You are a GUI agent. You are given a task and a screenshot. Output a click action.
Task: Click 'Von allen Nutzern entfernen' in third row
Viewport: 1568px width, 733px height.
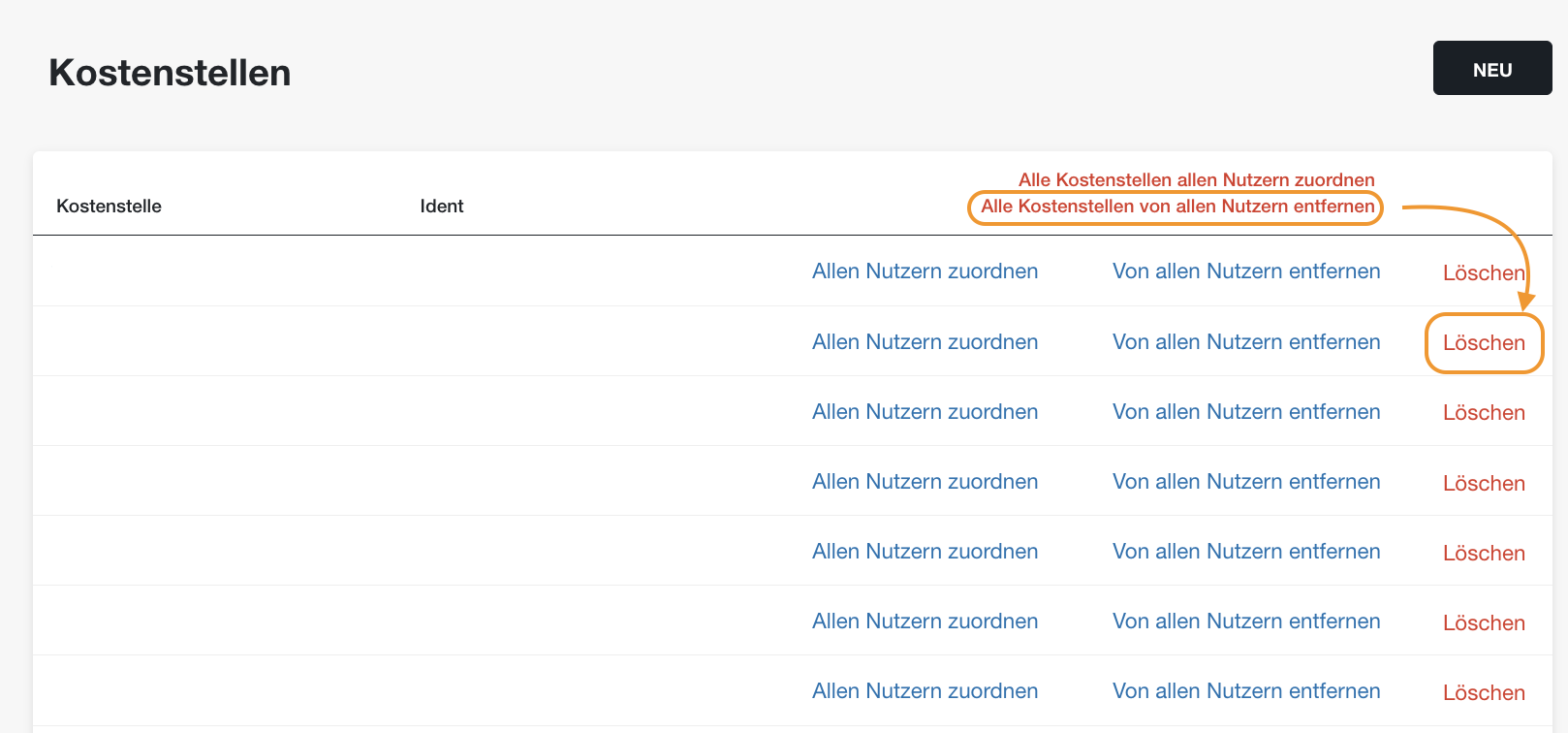coord(1246,412)
